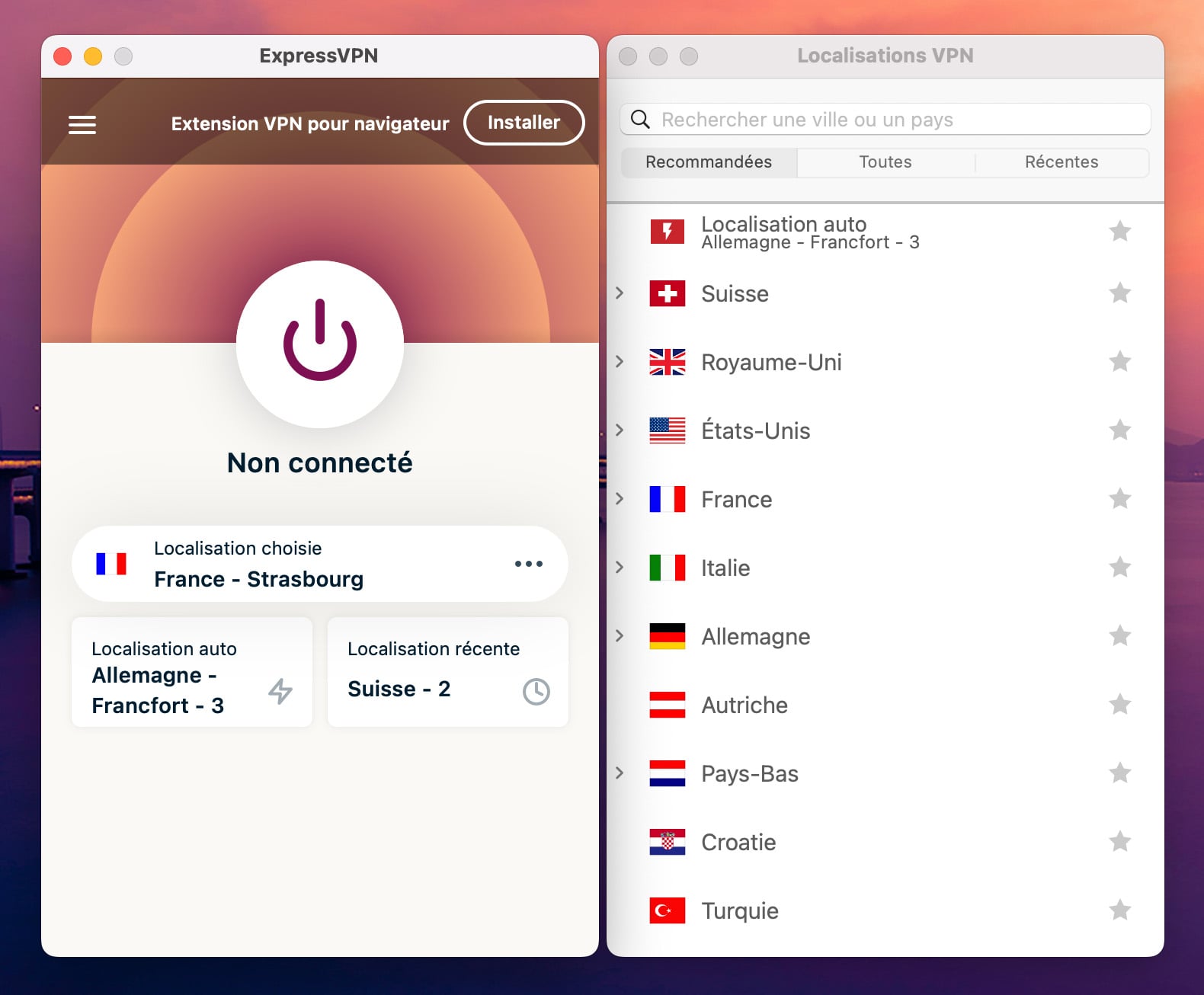Select Allemagne in the locations list

click(x=885, y=636)
